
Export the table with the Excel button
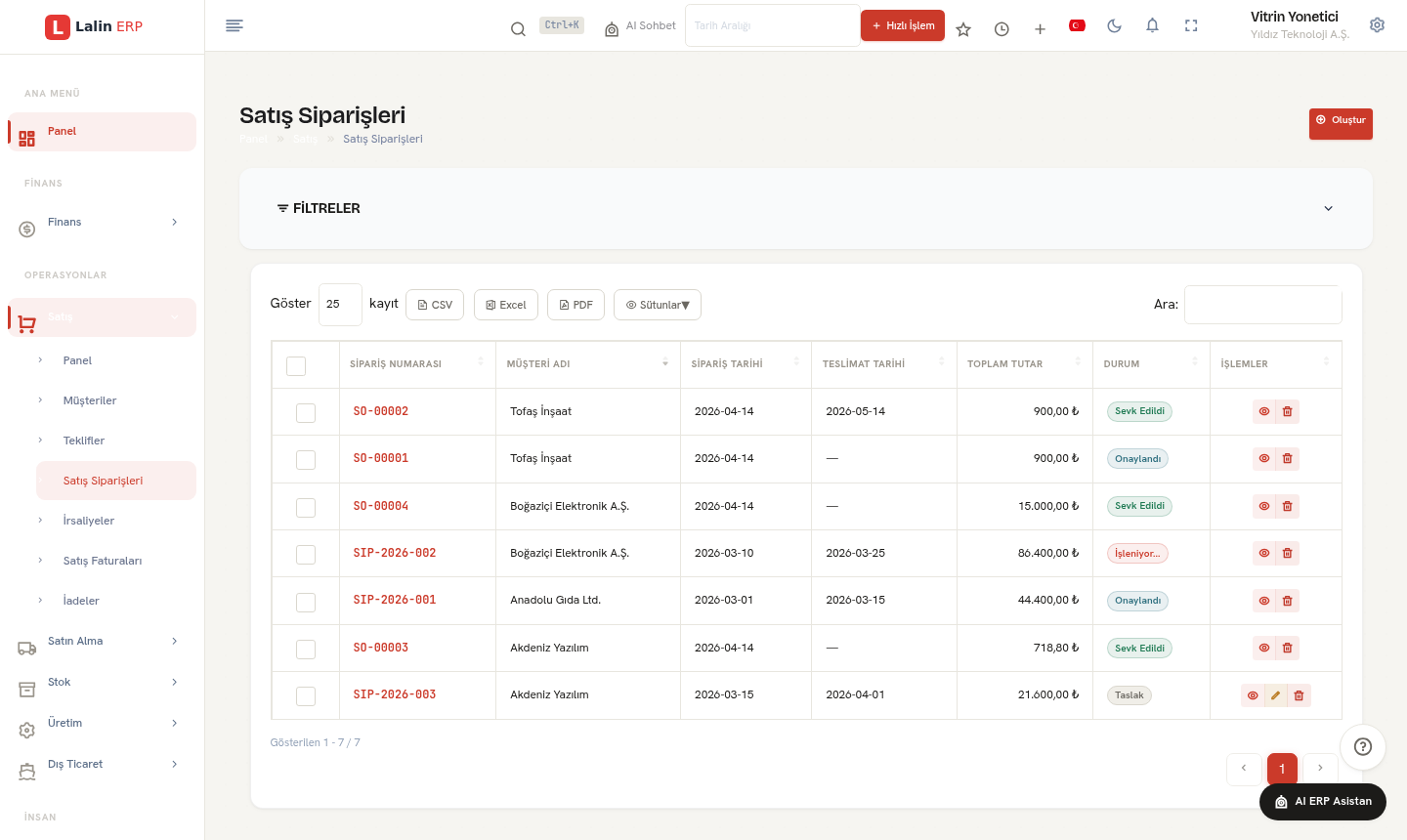tap(506, 305)
